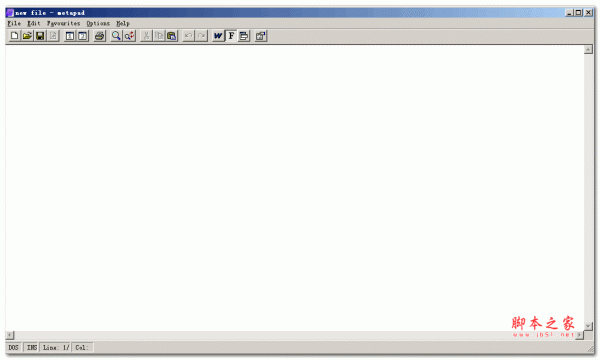Open the Options menu
This screenshot has height=360, width=600.
pos(98,23)
